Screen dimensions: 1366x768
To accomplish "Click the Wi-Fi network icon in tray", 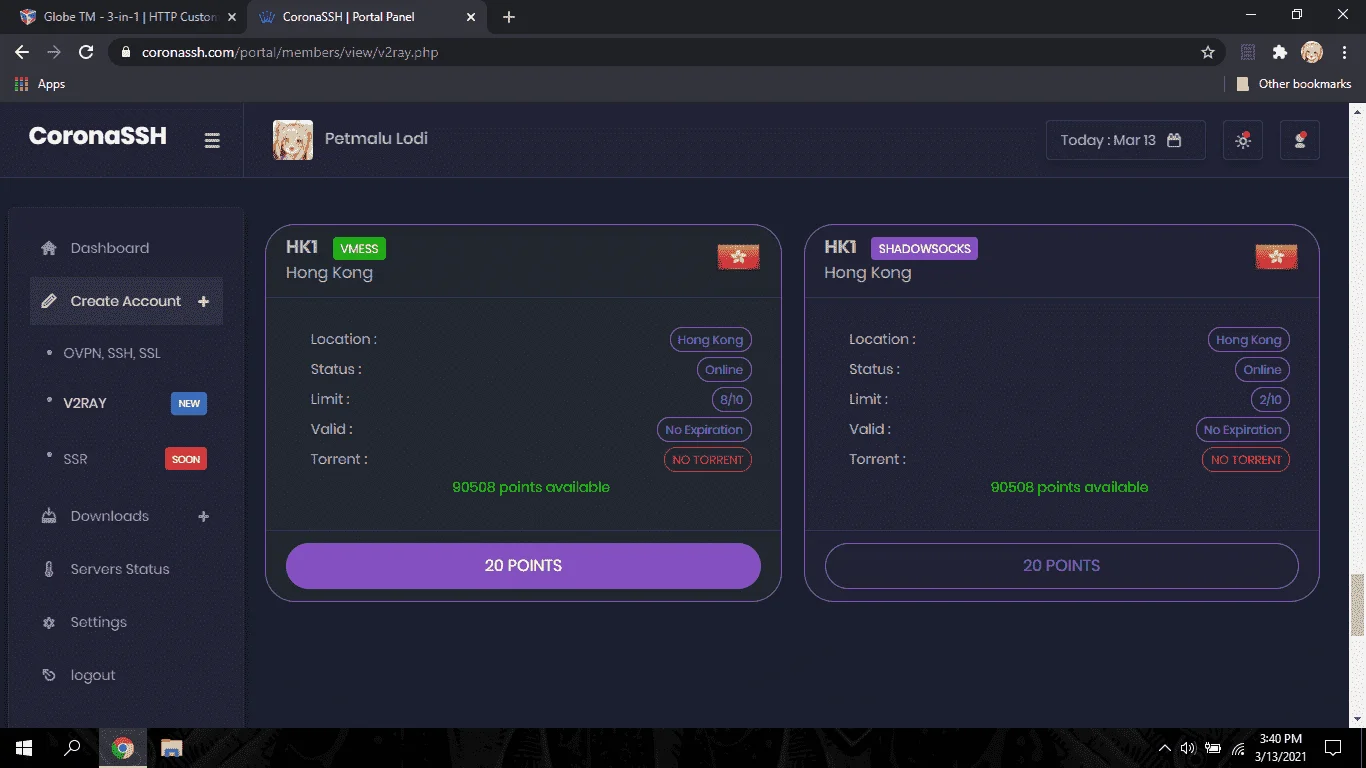I will pos(1238,748).
